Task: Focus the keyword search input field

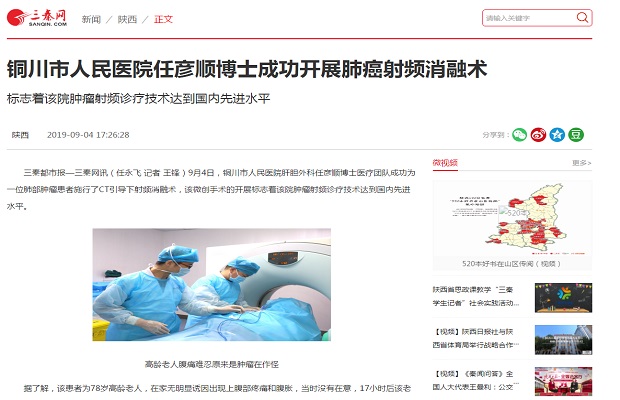Action: (x=529, y=18)
